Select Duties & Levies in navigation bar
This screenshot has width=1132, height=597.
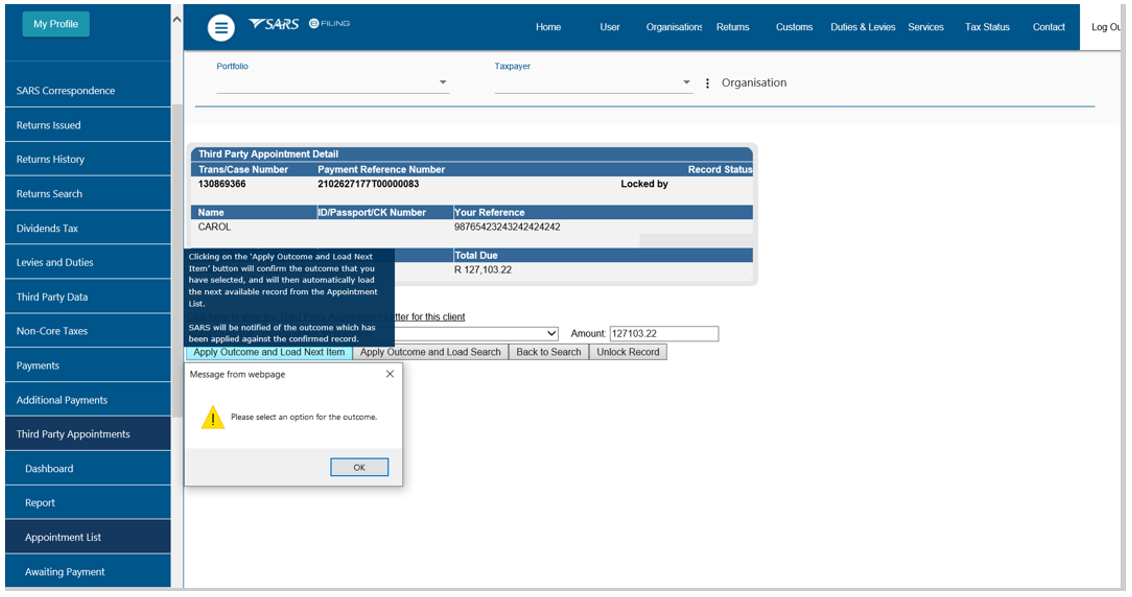point(862,27)
